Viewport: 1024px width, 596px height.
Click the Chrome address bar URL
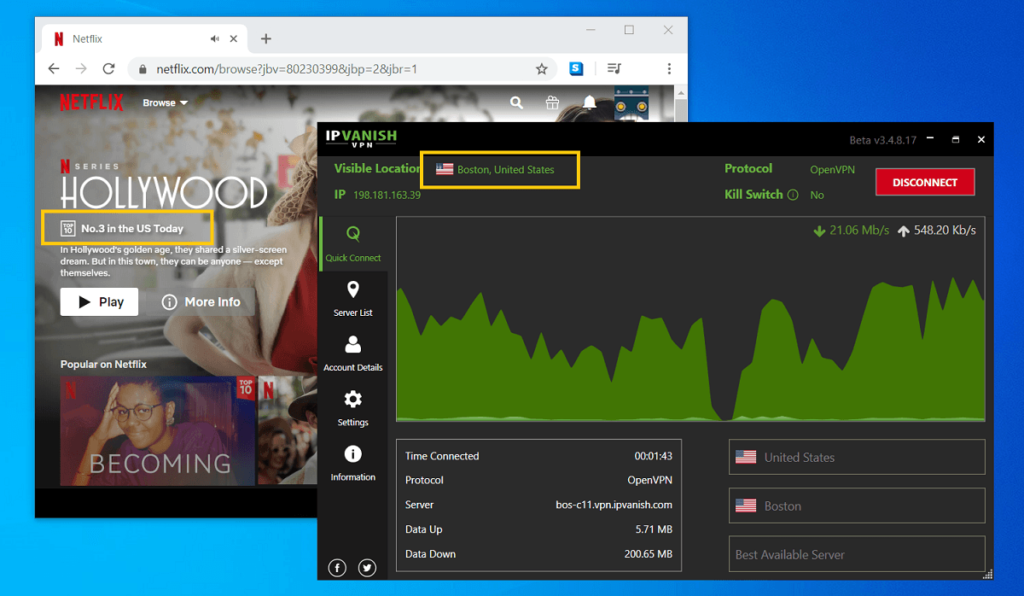(287, 69)
